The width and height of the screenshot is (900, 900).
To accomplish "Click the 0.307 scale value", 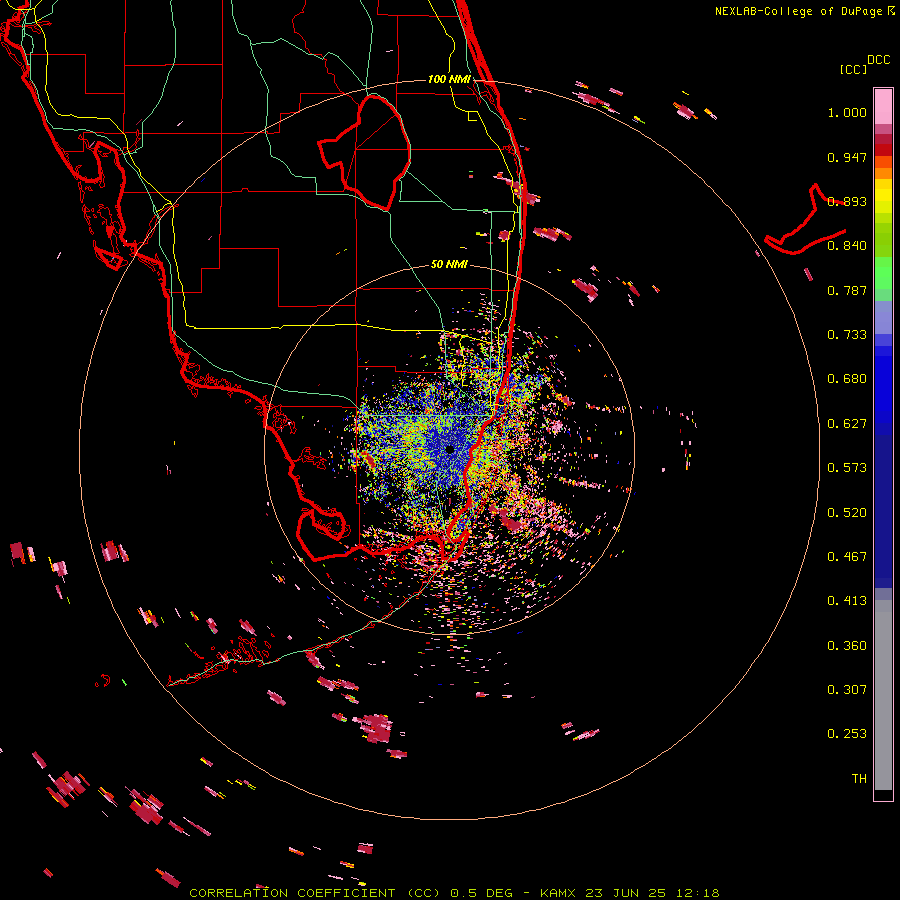I will pos(847,690).
